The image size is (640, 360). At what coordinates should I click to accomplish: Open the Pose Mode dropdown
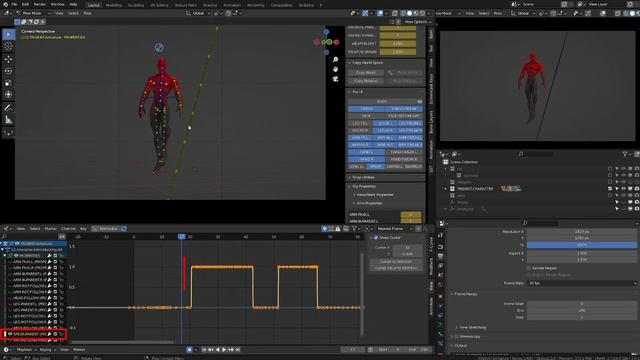pyautogui.click(x=34, y=13)
